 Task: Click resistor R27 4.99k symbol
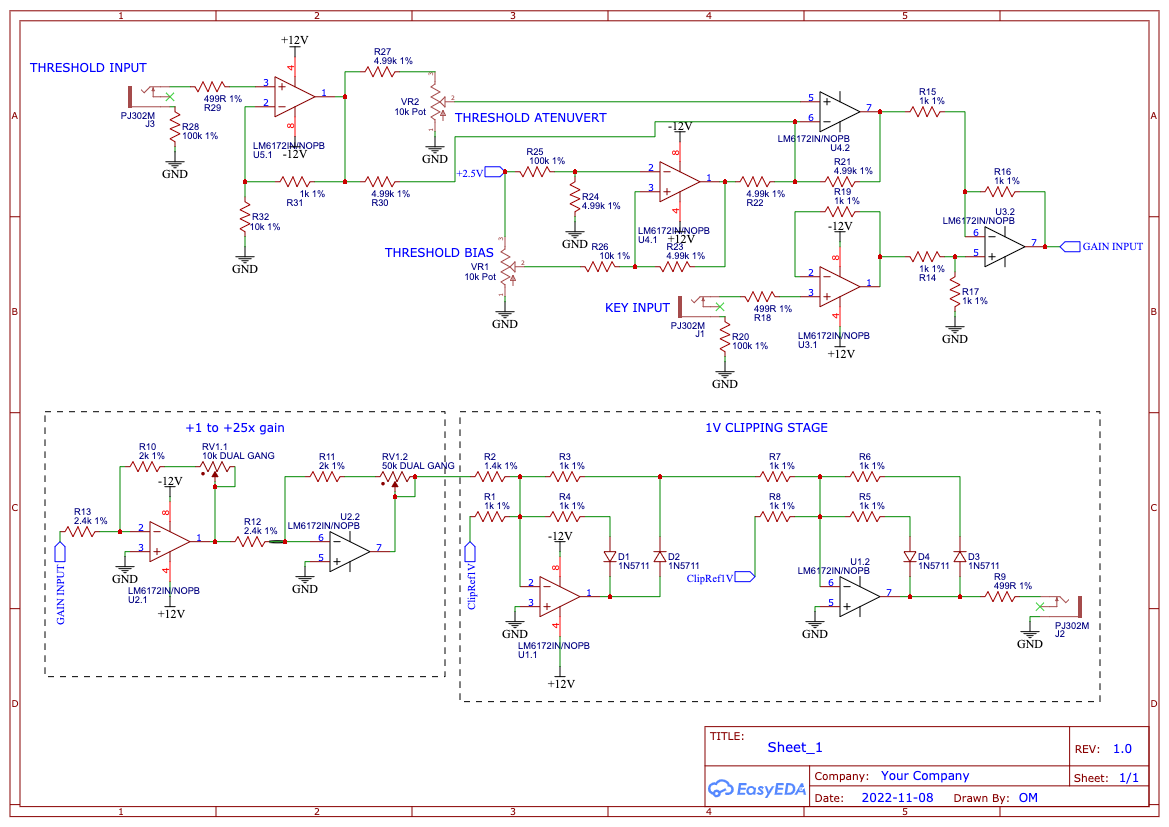[380, 72]
